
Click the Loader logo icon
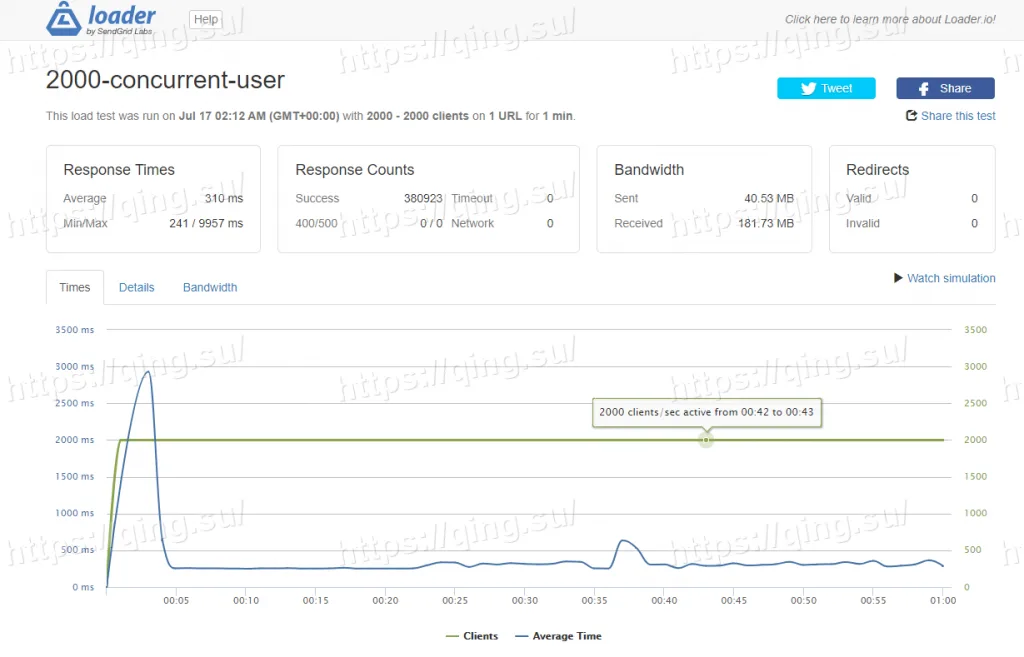click(64, 19)
